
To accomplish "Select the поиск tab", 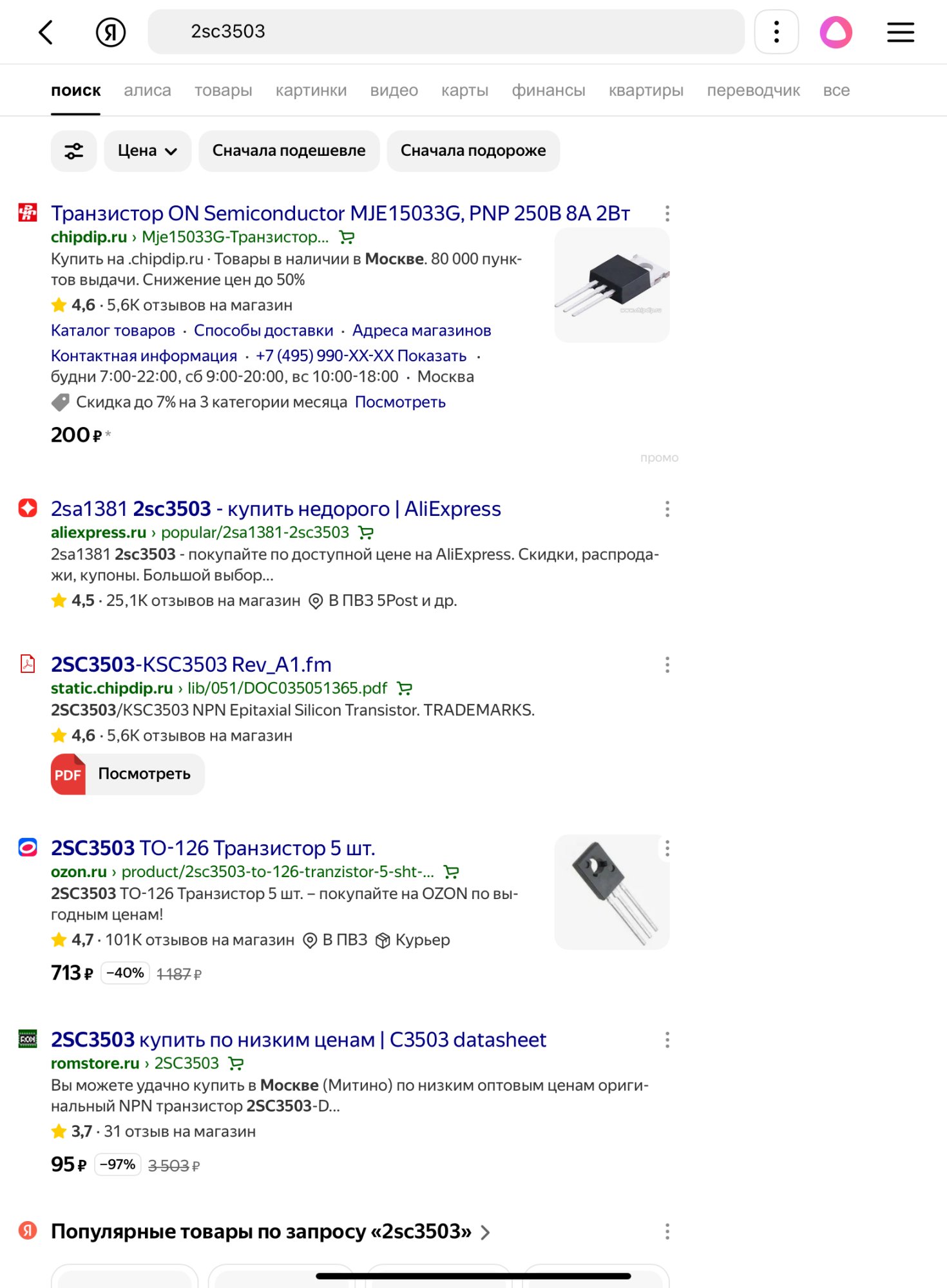I will 76,90.
